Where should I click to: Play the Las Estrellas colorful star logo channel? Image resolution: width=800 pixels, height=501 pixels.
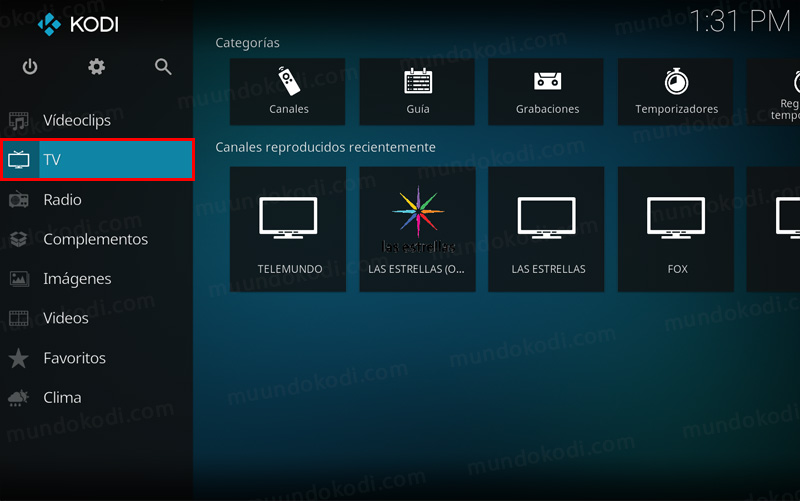(x=417, y=229)
